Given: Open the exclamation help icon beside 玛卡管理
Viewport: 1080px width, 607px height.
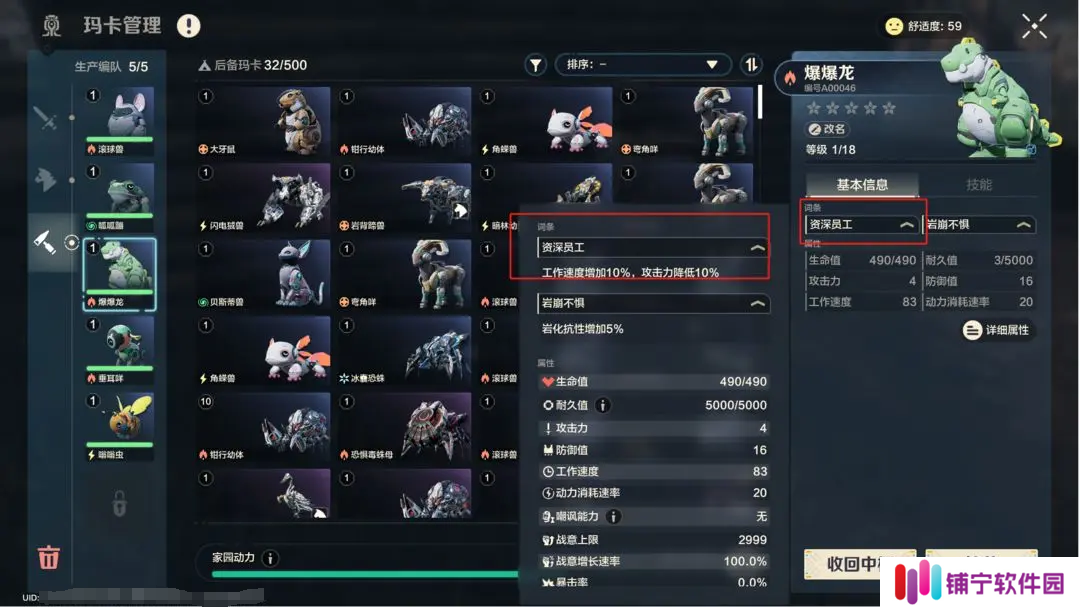Looking at the screenshot, I should point(188,25).
